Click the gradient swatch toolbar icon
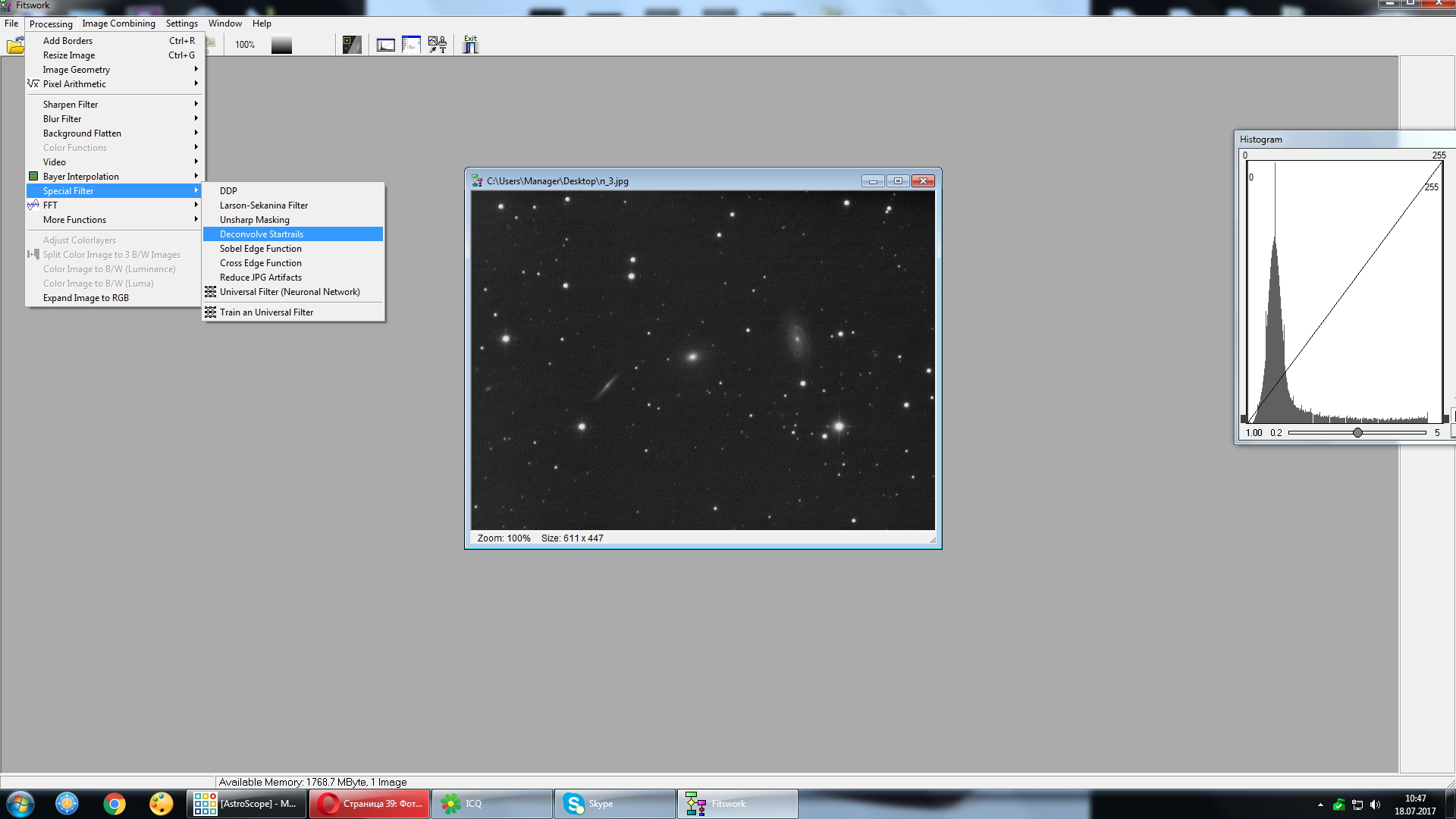The width and height of the screenshot is (1456, 819). [x=281, y=45]
